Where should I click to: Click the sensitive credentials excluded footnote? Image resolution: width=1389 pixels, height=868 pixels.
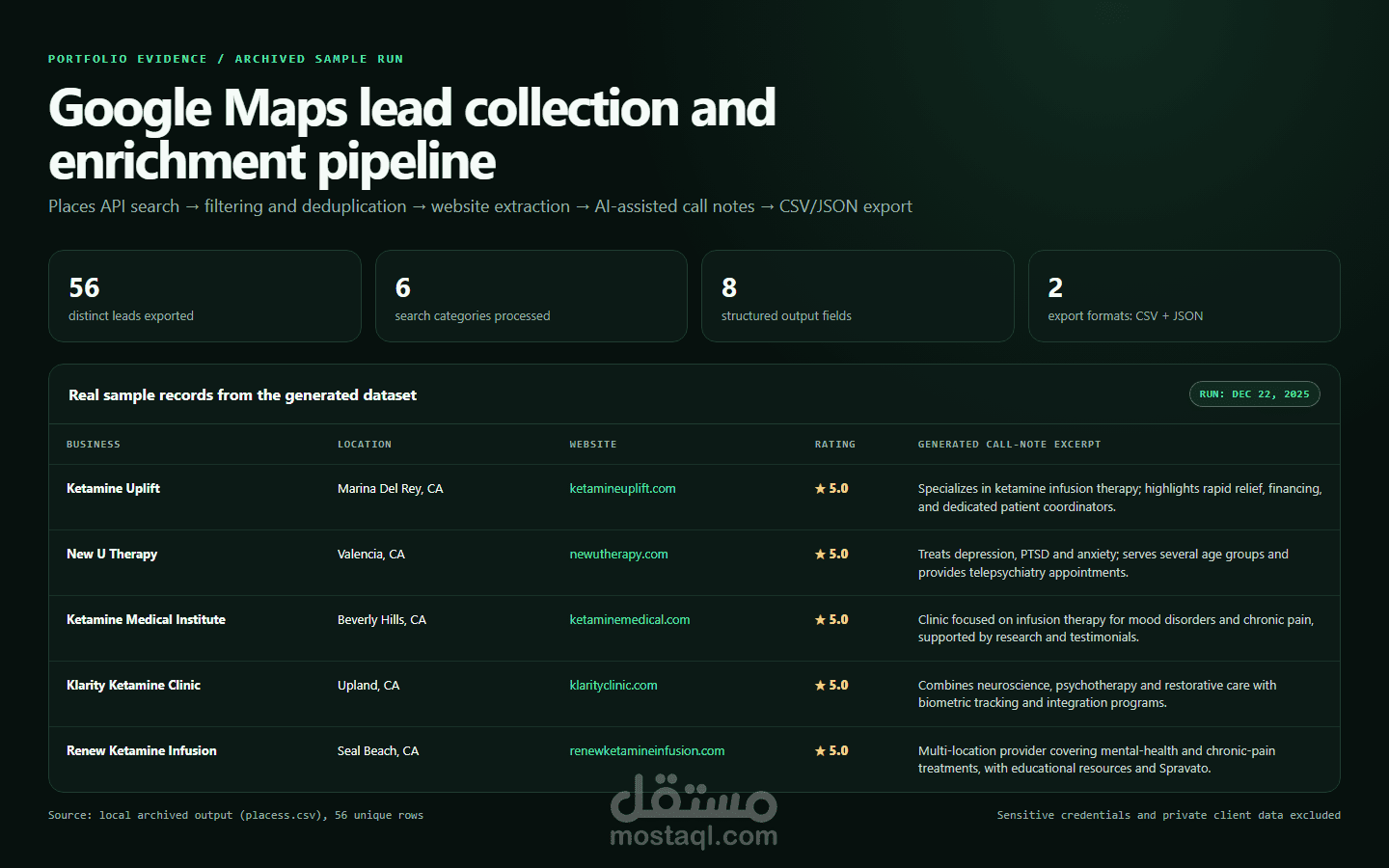[1169, 816]
